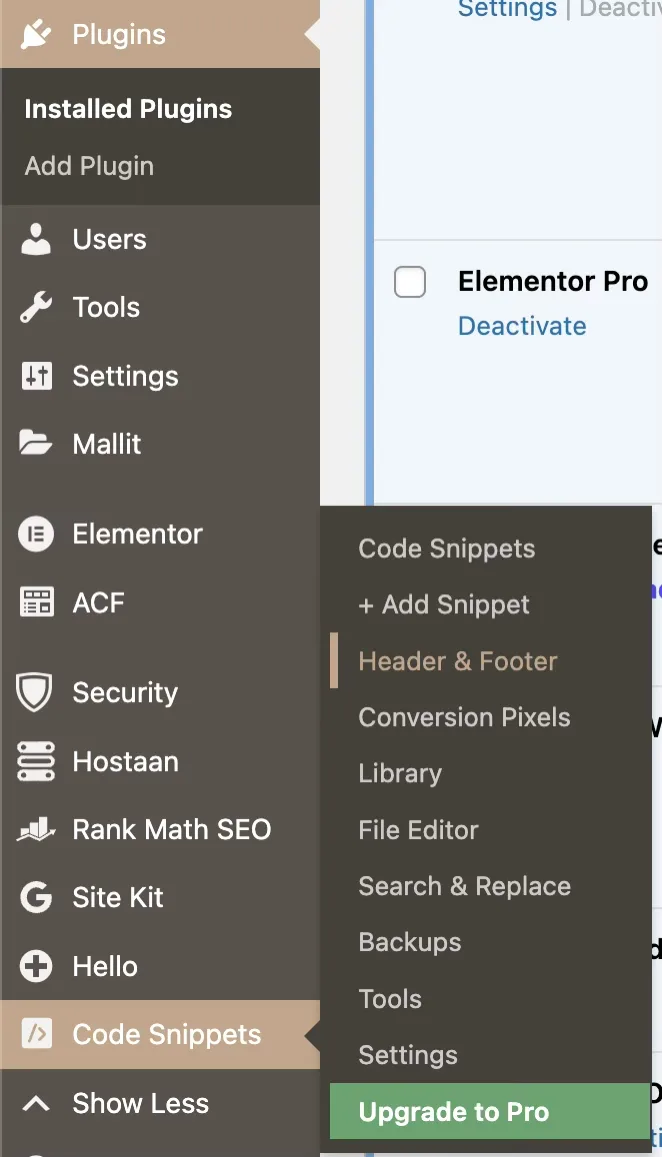Image resolution: width=662 pixels, height=1157 pixels.
Task: Click the Security shield icon
Action: (36, 692)
